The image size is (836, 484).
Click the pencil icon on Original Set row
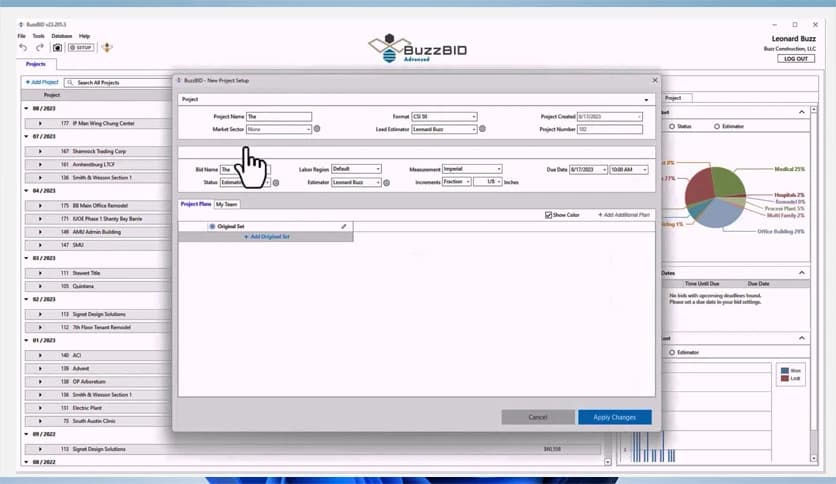(x=344, y=227)
